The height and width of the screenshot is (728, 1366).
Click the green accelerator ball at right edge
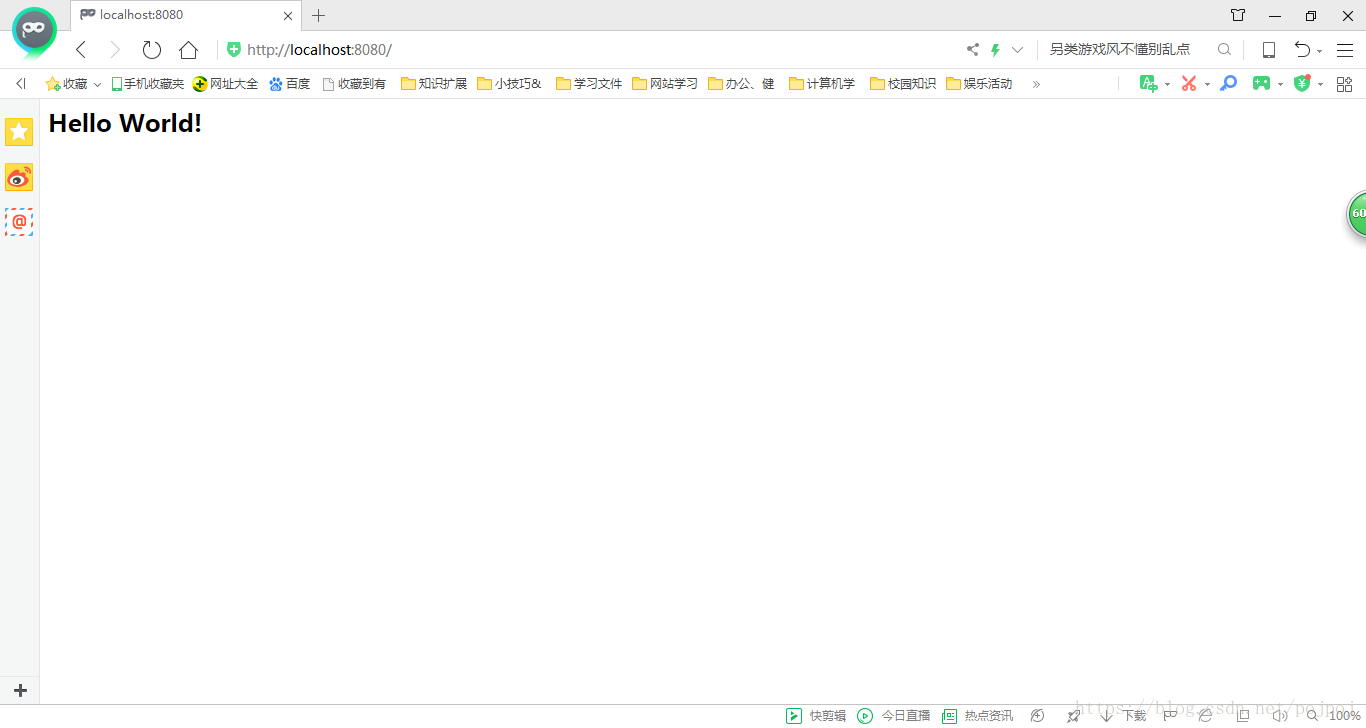click(1357, 214)
